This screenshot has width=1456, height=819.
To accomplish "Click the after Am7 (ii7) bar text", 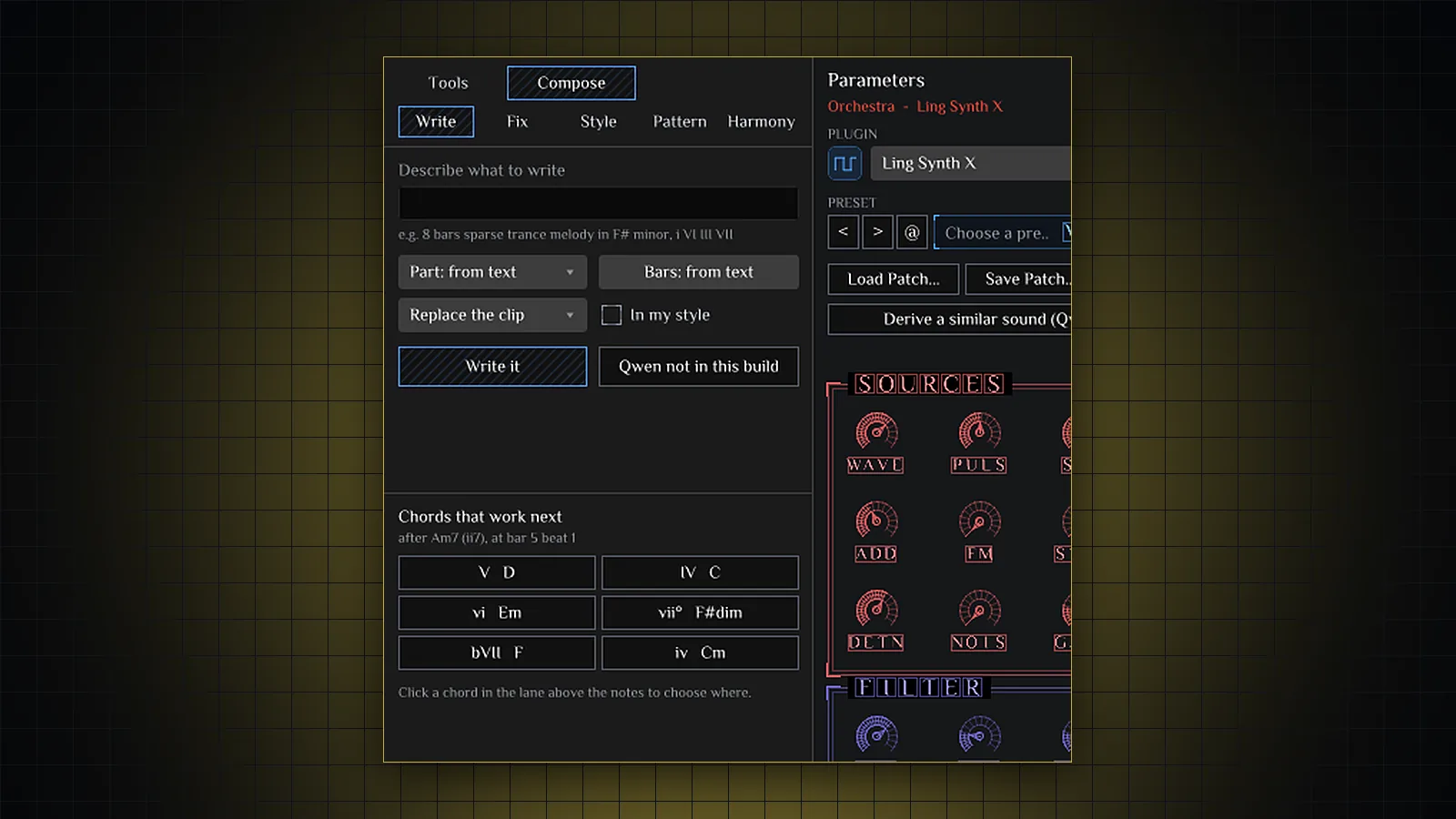I will point(487,538).
